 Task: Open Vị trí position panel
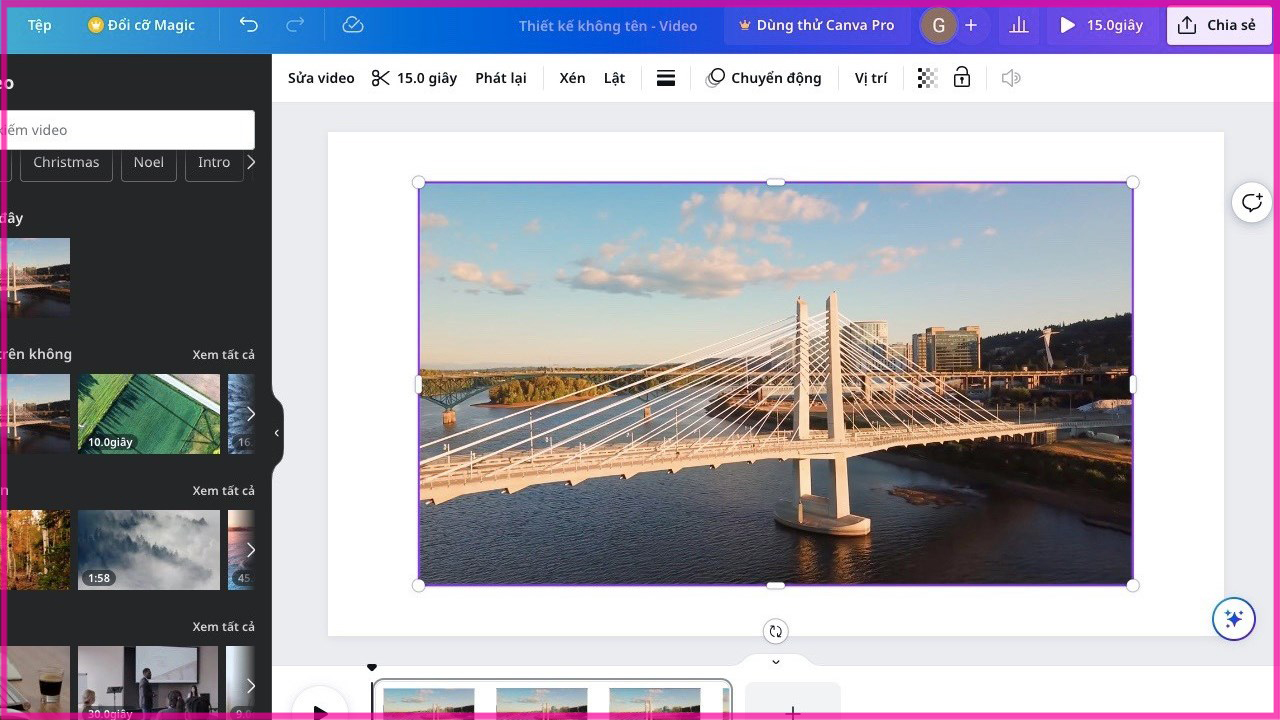tap(871, 78)
